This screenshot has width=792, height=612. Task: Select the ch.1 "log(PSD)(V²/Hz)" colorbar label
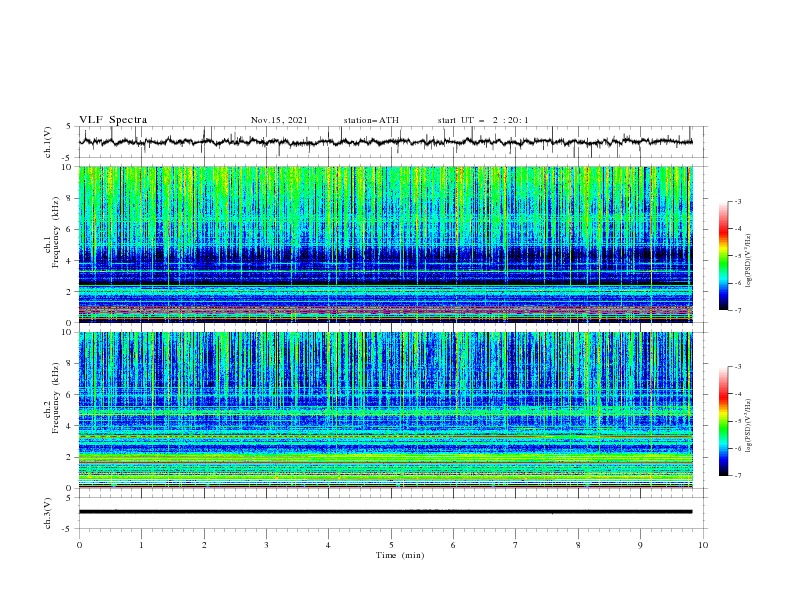(749, 261)
